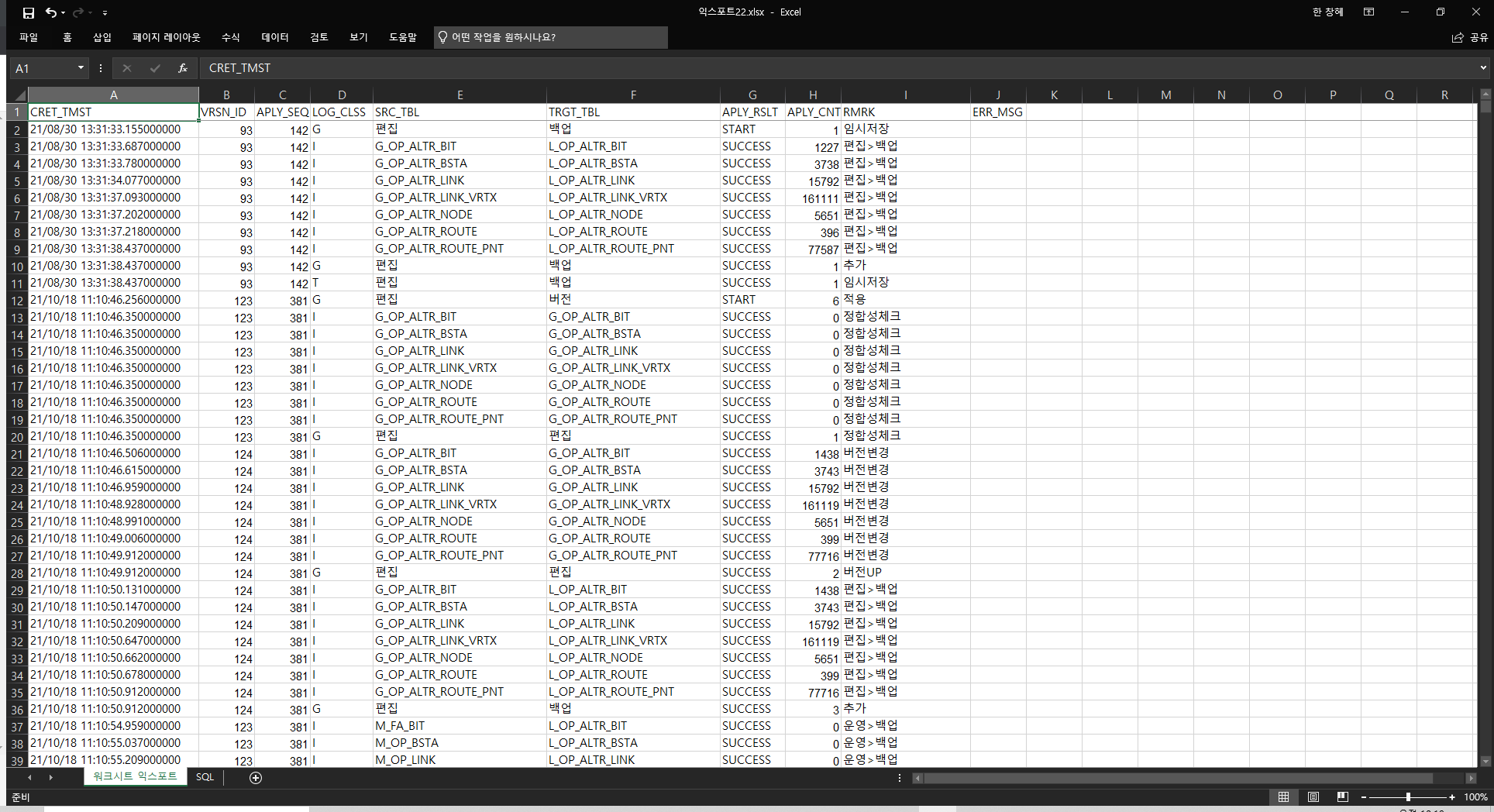Click the vertical scrollbar down arrow

pos(1485,762)
